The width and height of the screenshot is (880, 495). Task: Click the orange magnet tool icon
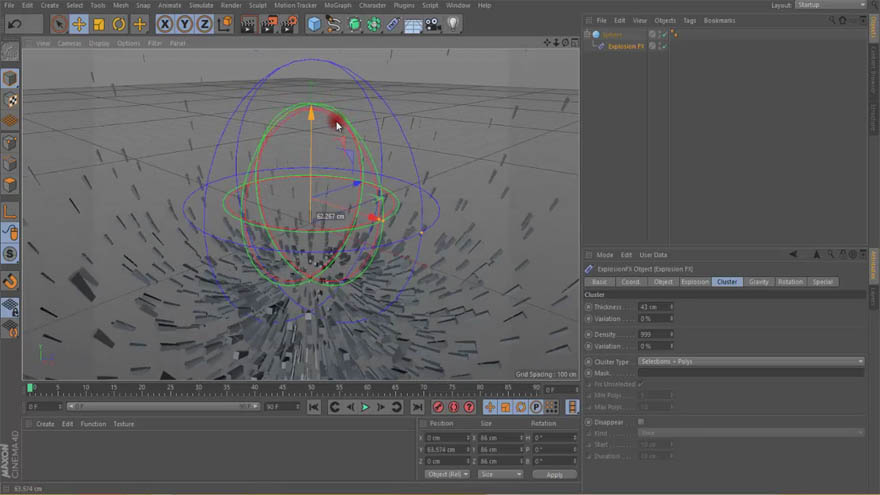[x=10, y=281]
